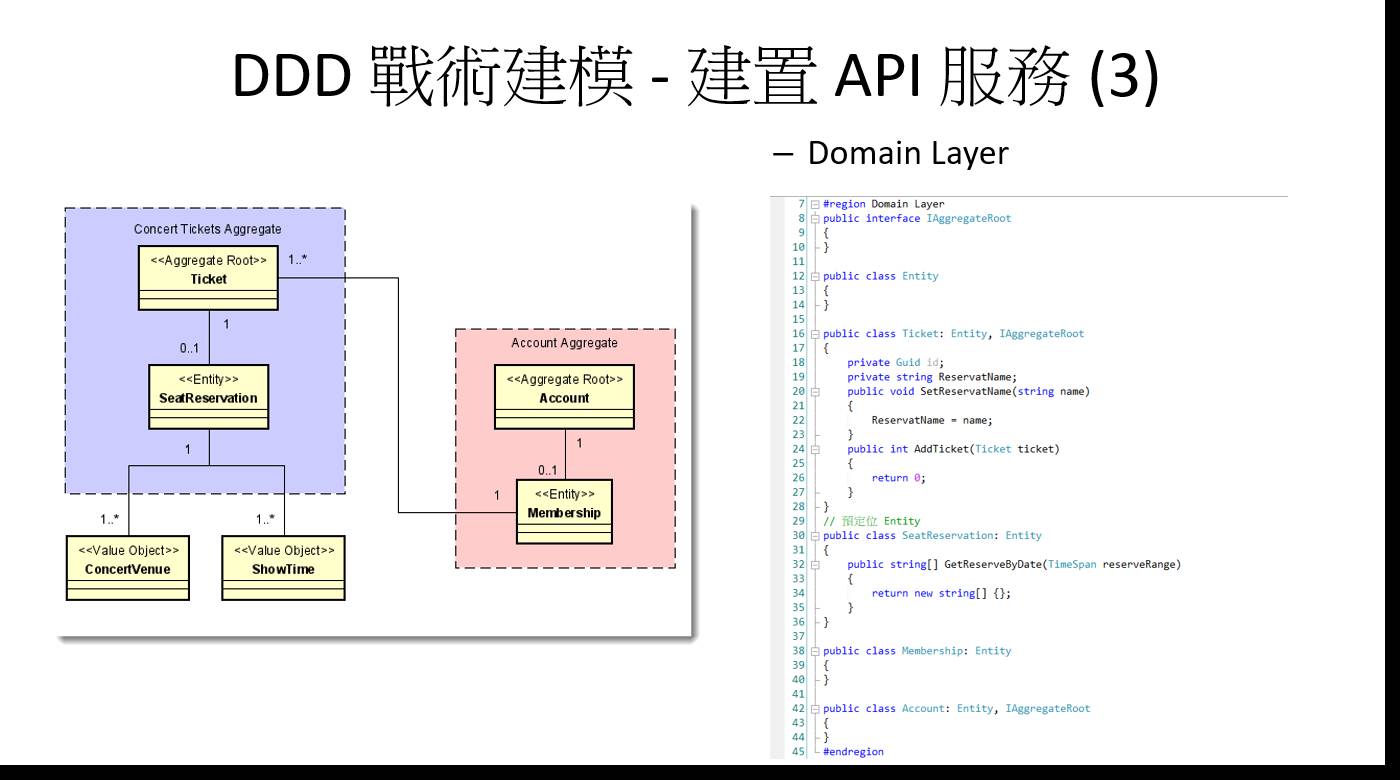Select the Account Aggregate Root box in diagram
The width and height of the screenshot is (1400, 780).
point(564,395)
